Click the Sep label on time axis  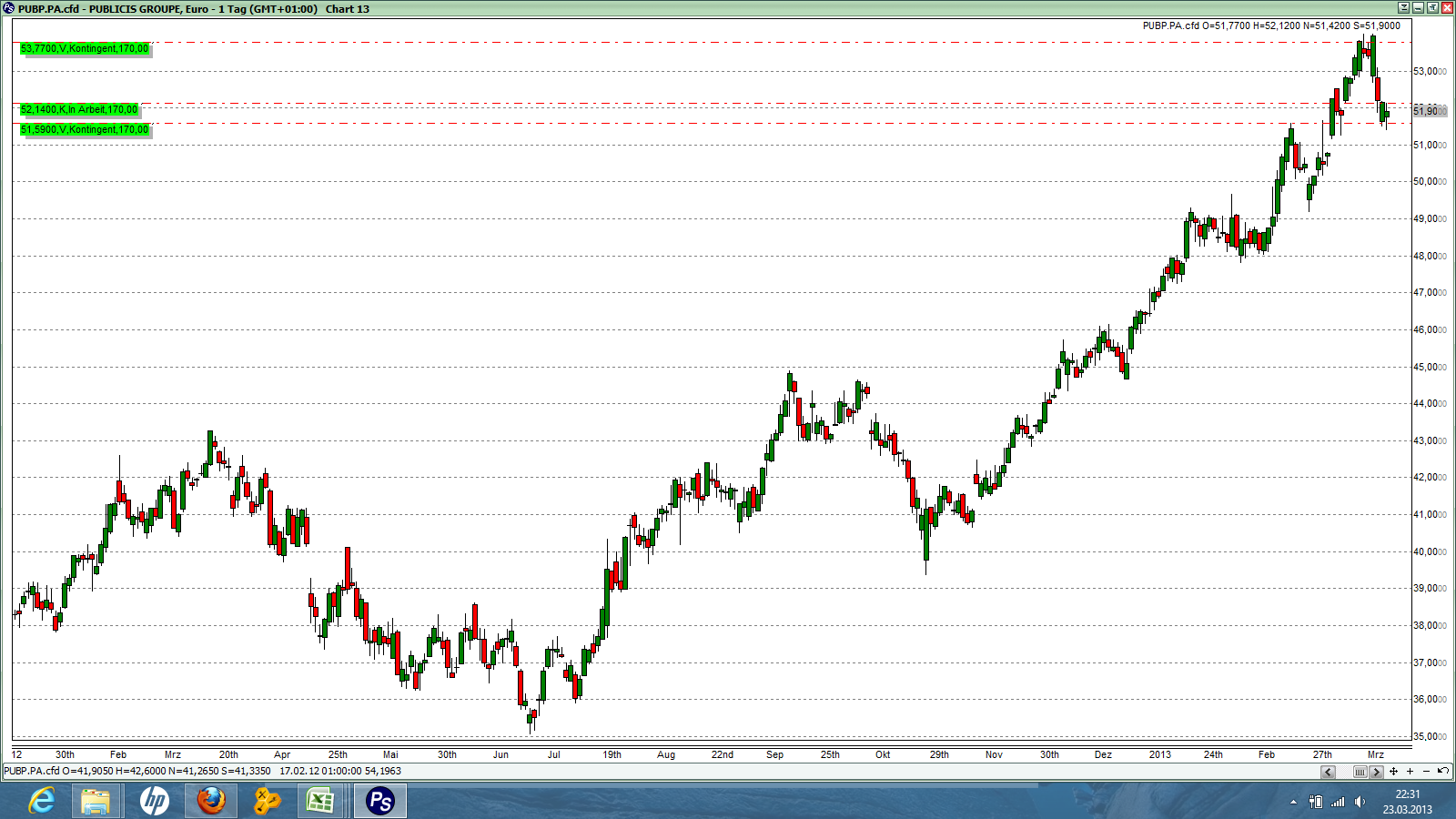pos(774,754)
